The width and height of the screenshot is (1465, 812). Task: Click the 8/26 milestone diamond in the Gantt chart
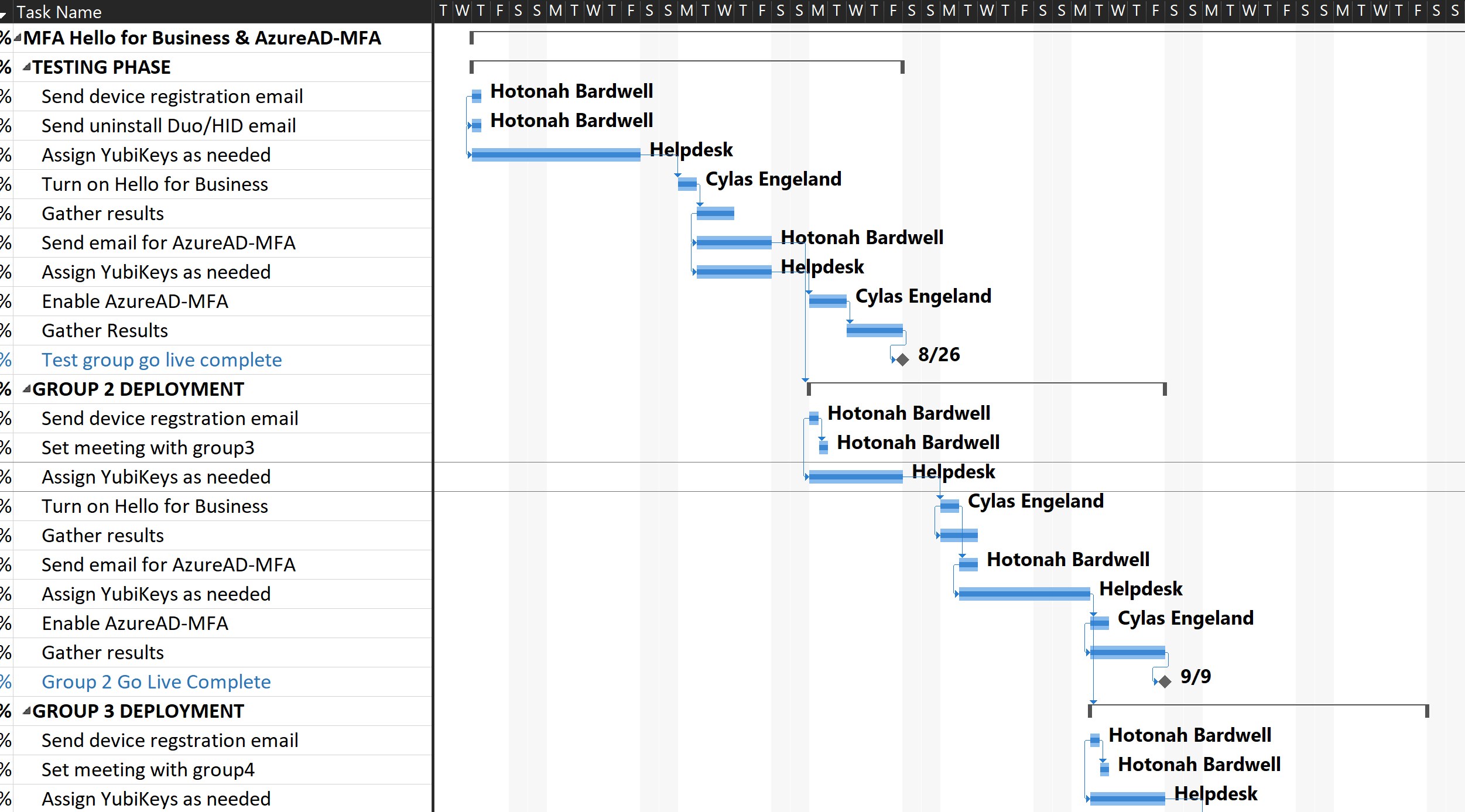[902, 359]
